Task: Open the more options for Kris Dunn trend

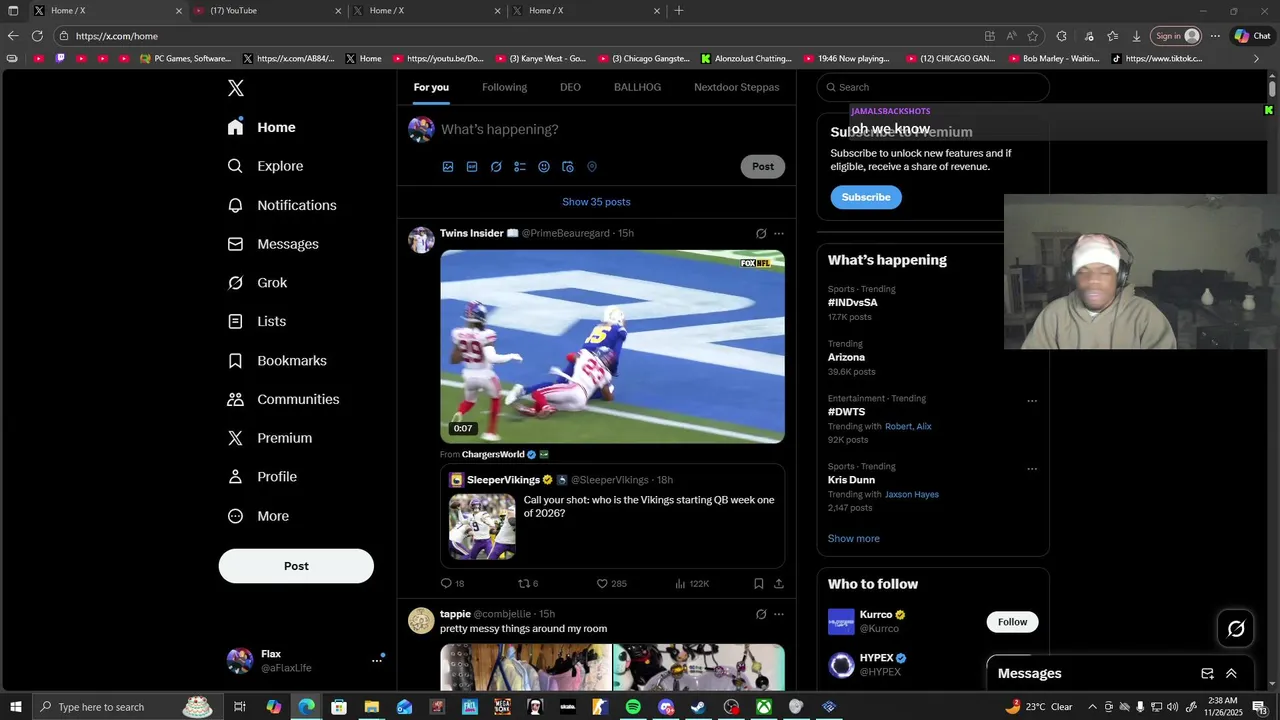Action: [x=1032, y=469]
